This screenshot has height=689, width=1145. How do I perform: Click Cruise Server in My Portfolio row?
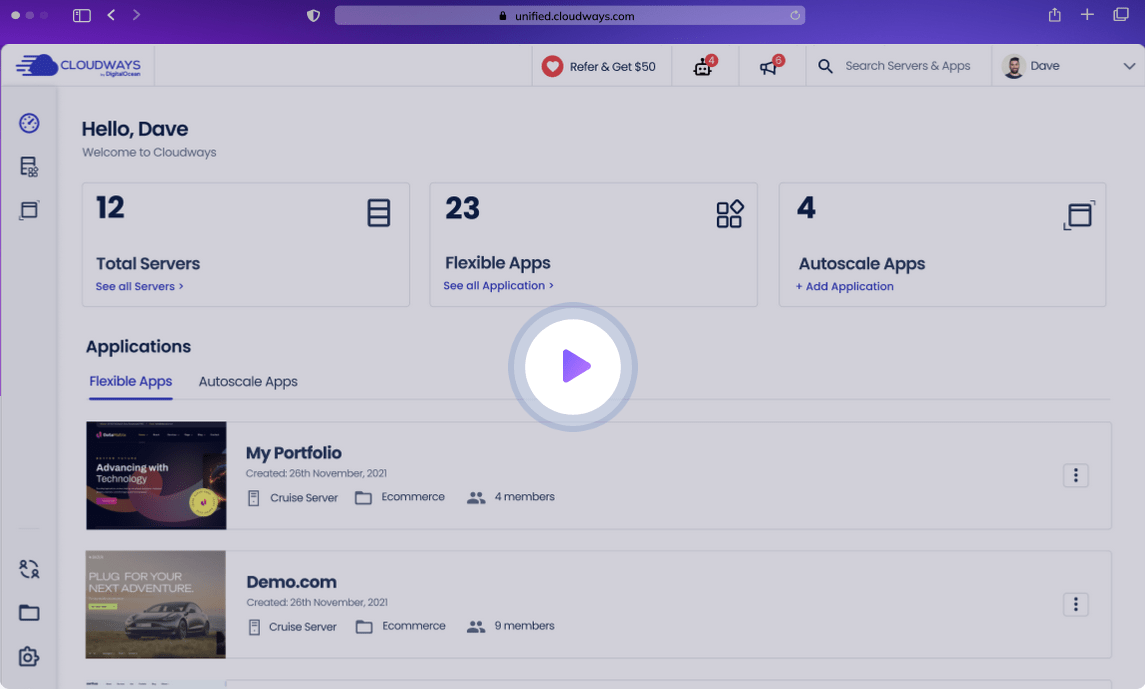point(304,498)
